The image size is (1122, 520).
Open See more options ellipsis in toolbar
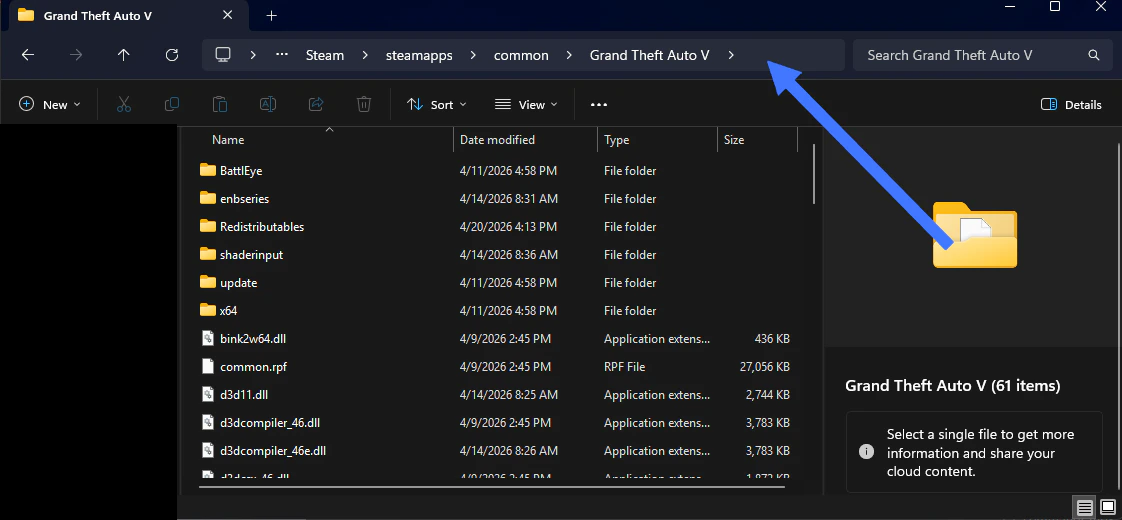click(599, 104)
